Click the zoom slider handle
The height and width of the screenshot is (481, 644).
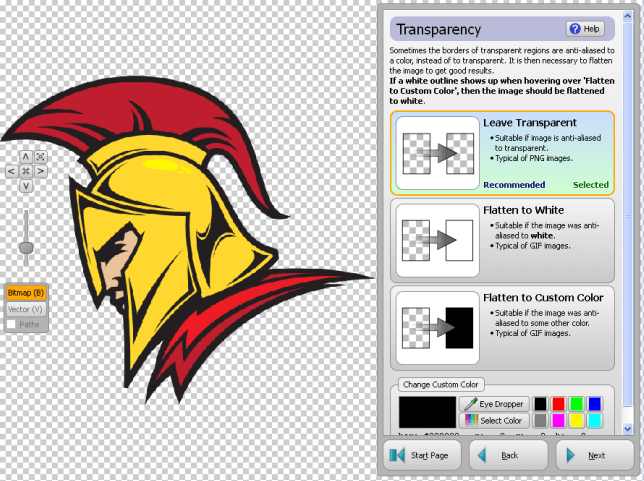(x=26, y=247)
